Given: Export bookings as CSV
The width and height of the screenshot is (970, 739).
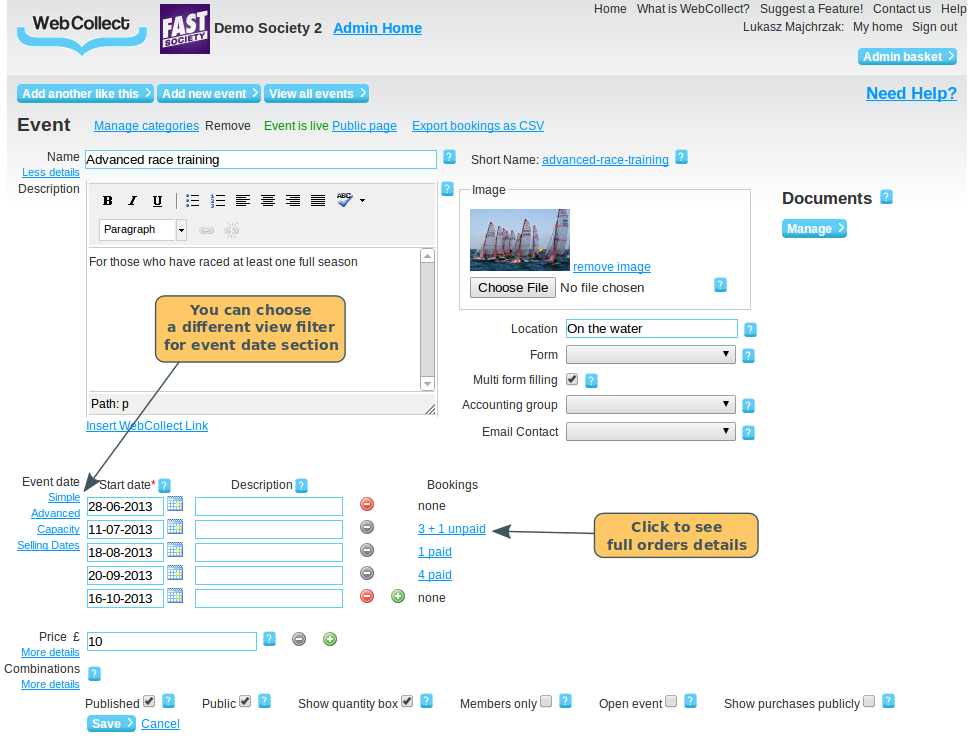Looking at the screenshot, I should (477, 125).
